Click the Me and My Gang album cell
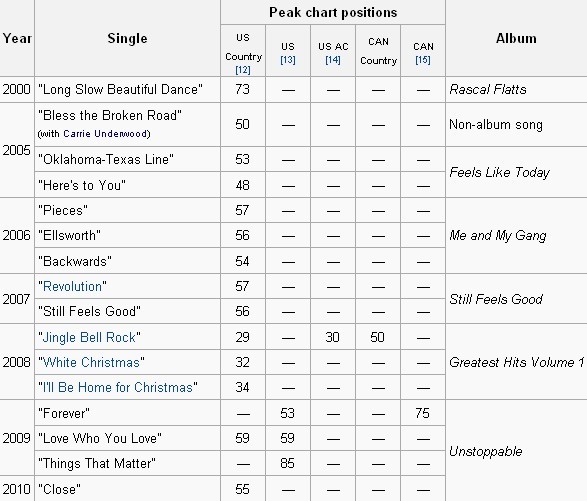 516,236
